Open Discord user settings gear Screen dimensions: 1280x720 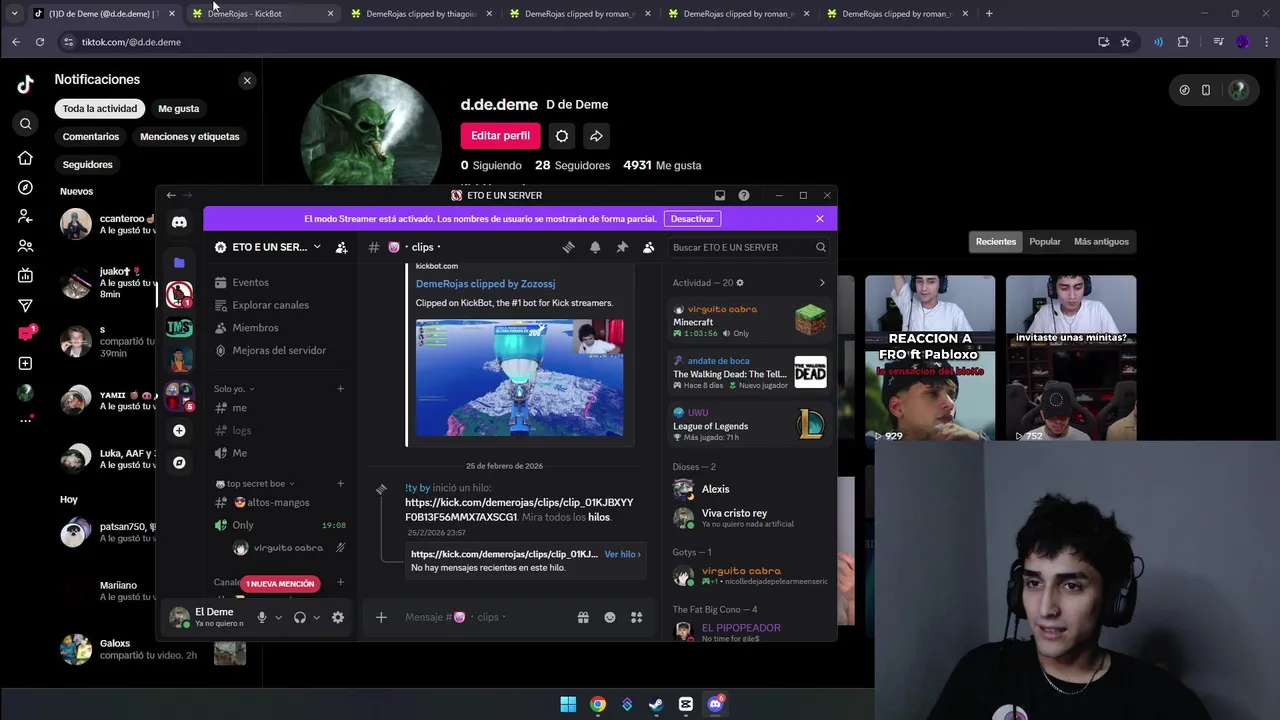[338, 618]
